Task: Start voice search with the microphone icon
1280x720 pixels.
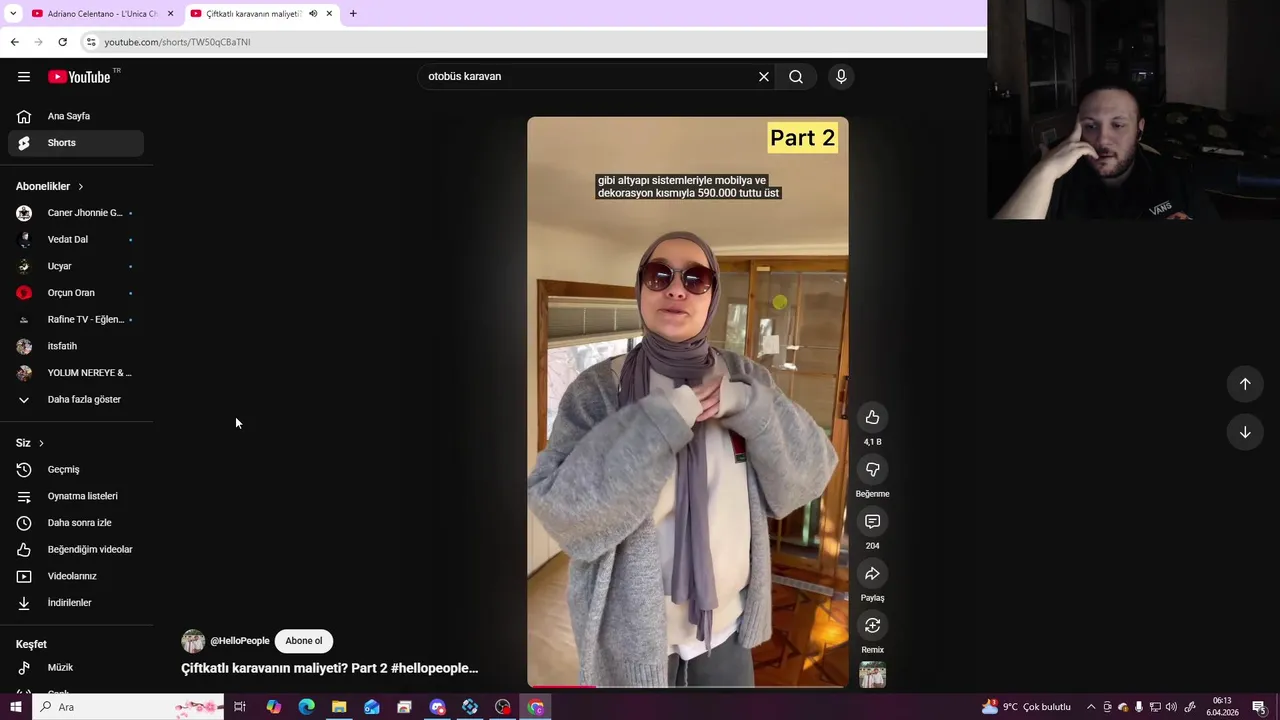Action: coord(841,76)
